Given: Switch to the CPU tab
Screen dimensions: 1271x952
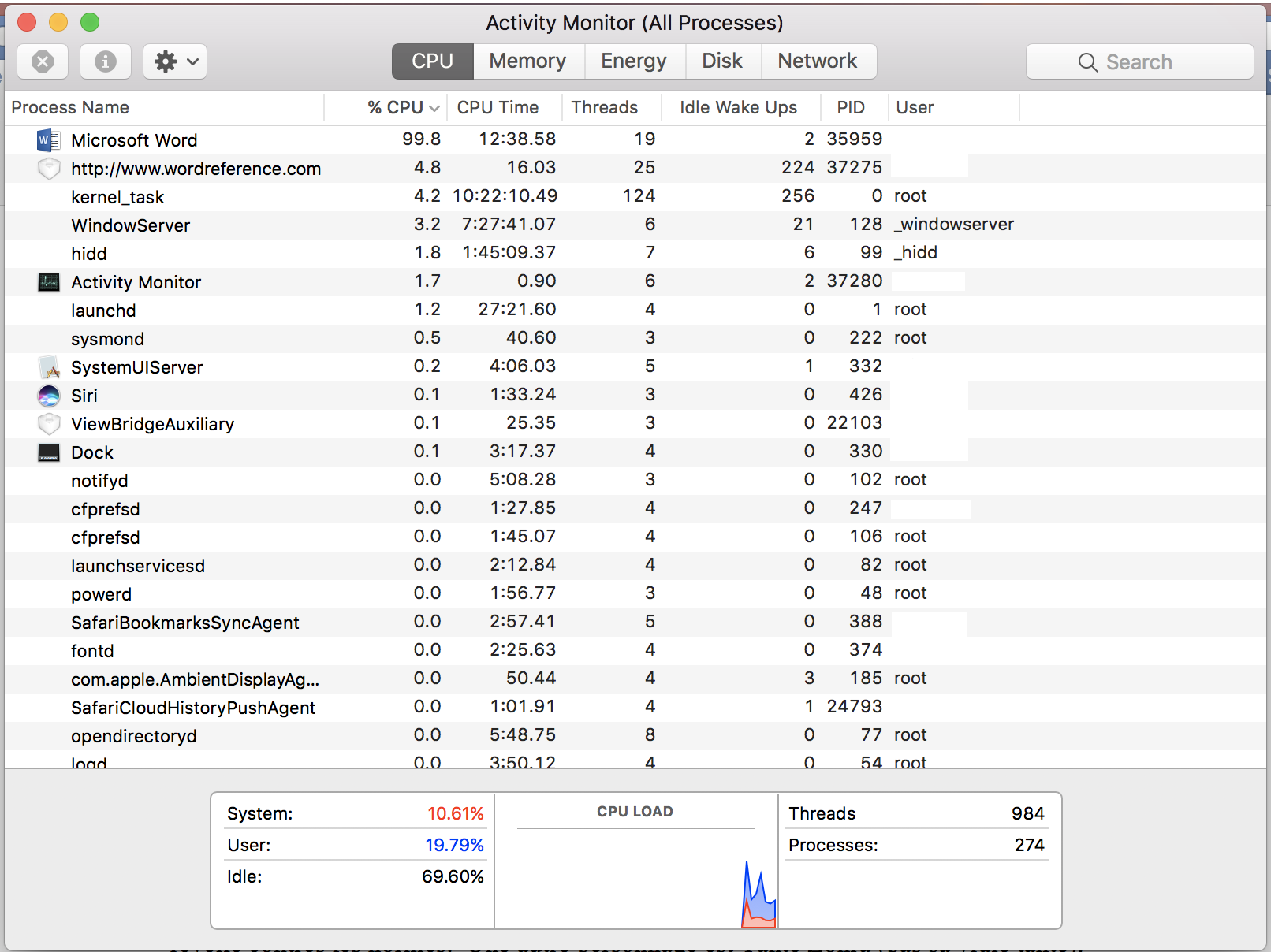Looking at the screenshot, I should 432,61.
